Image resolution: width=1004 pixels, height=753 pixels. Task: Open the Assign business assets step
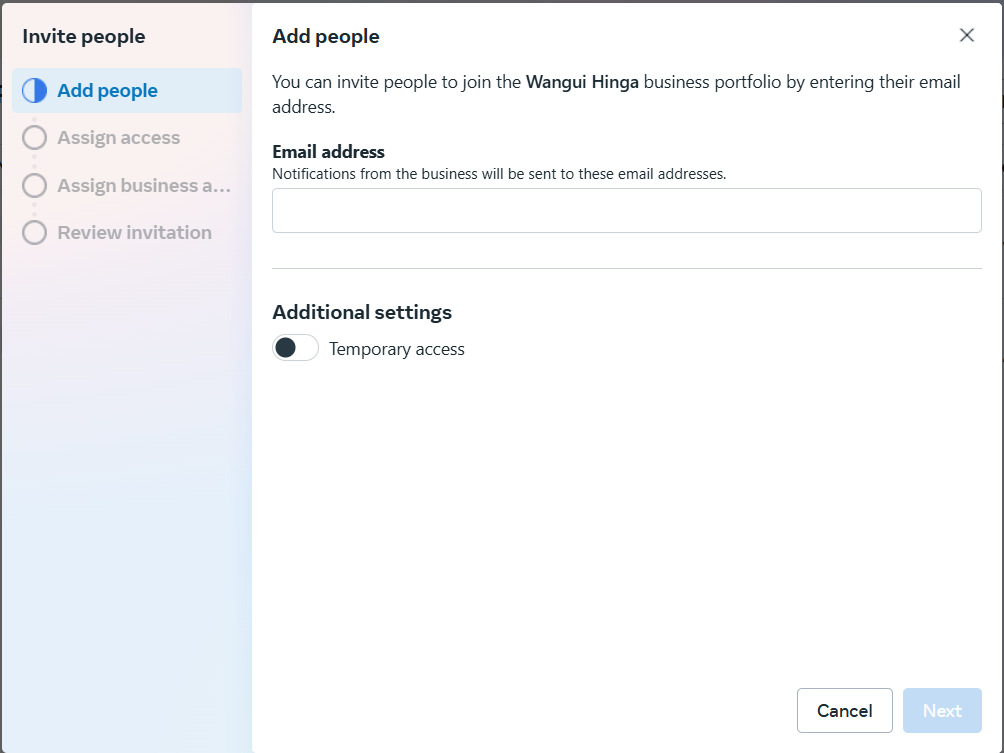[x=127, y=185]
